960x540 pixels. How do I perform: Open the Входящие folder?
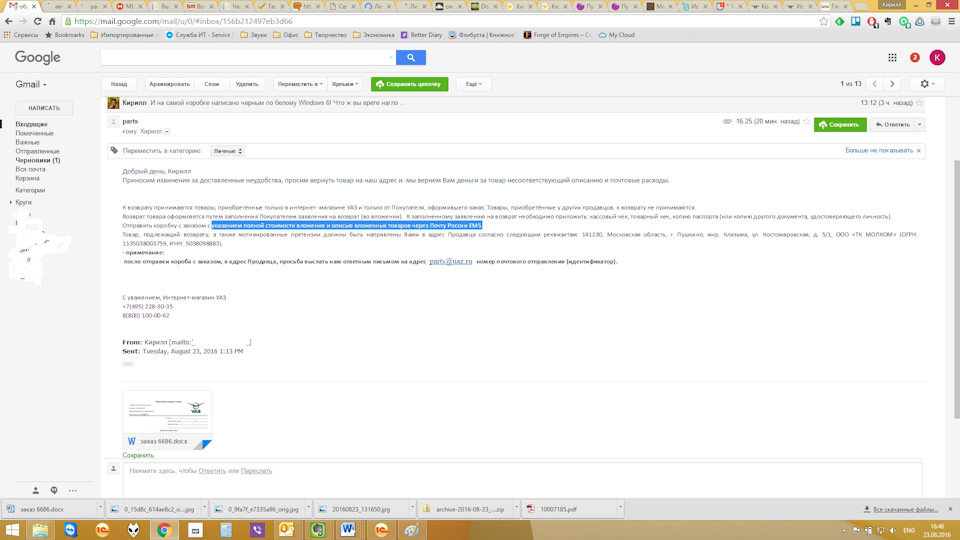point(31,124)
